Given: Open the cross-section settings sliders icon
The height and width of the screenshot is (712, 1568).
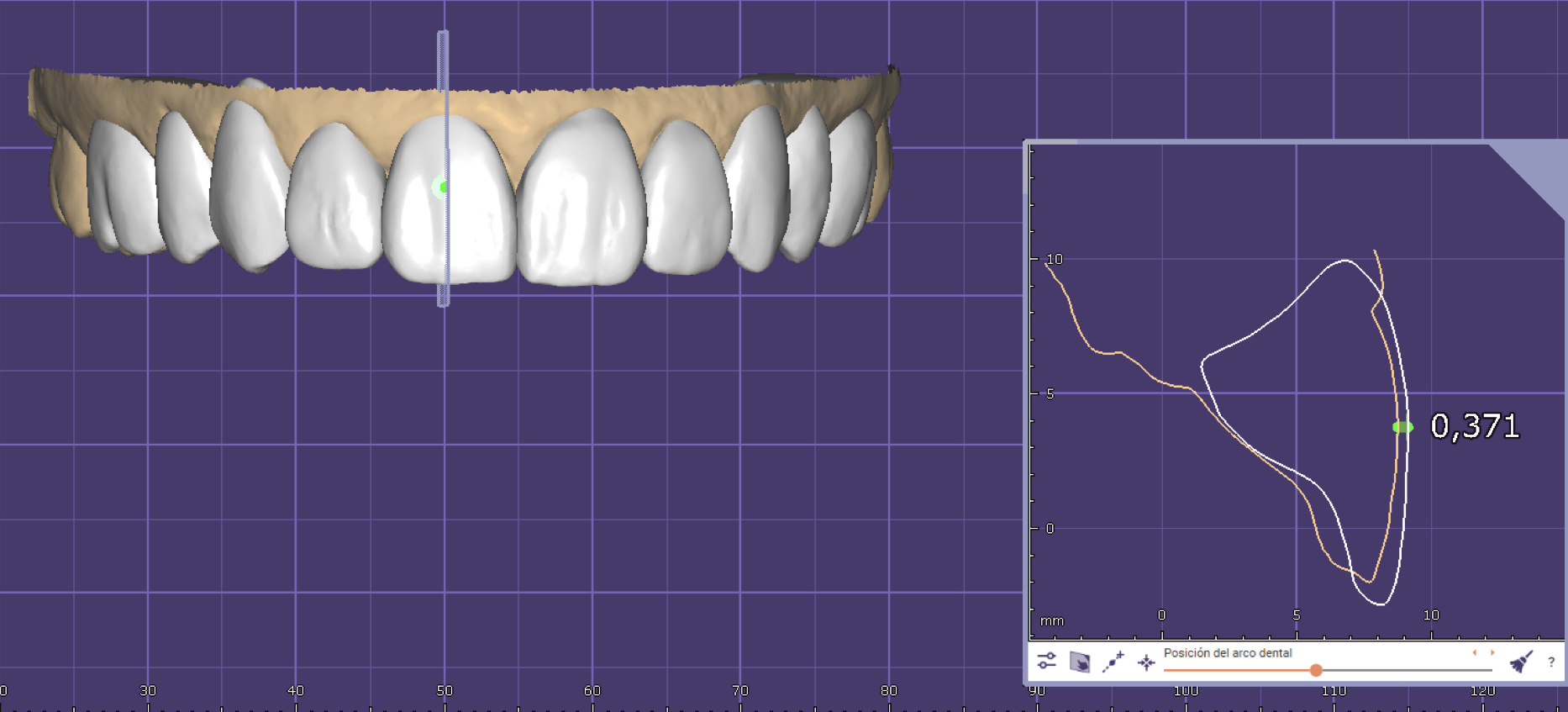Looking at the screenshot, I should [1046, 662].
